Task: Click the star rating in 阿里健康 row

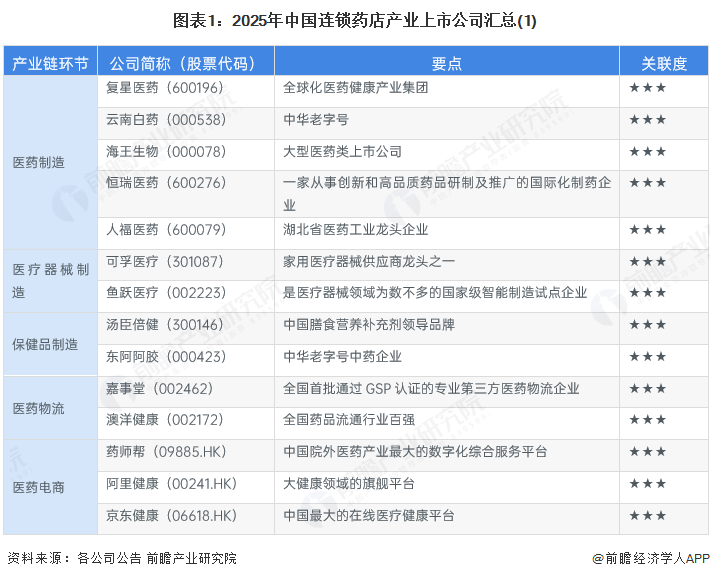Action: pos(648,484)
